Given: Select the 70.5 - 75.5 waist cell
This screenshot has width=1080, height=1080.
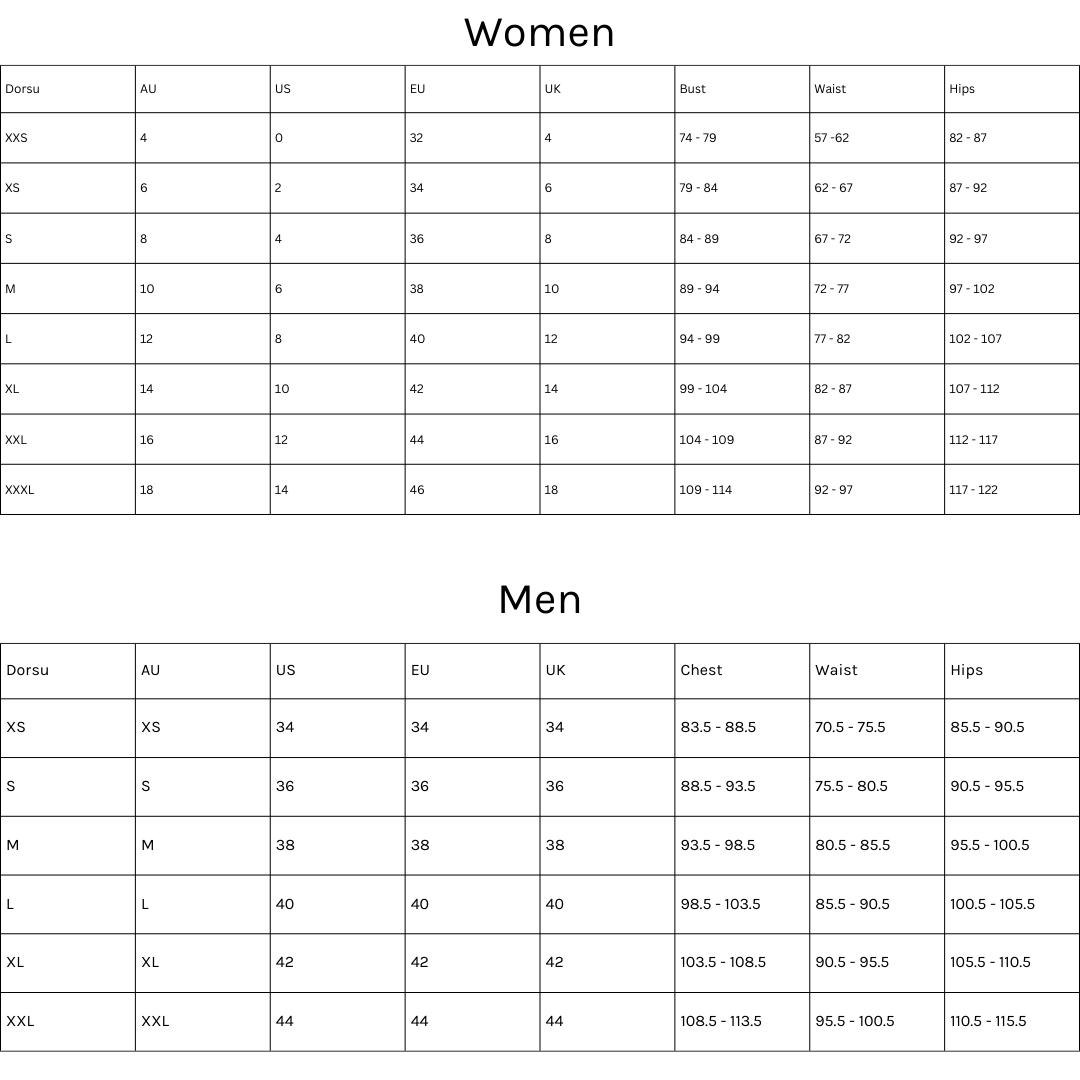Looking at the screenshot, I should click(x=850, y=727).
